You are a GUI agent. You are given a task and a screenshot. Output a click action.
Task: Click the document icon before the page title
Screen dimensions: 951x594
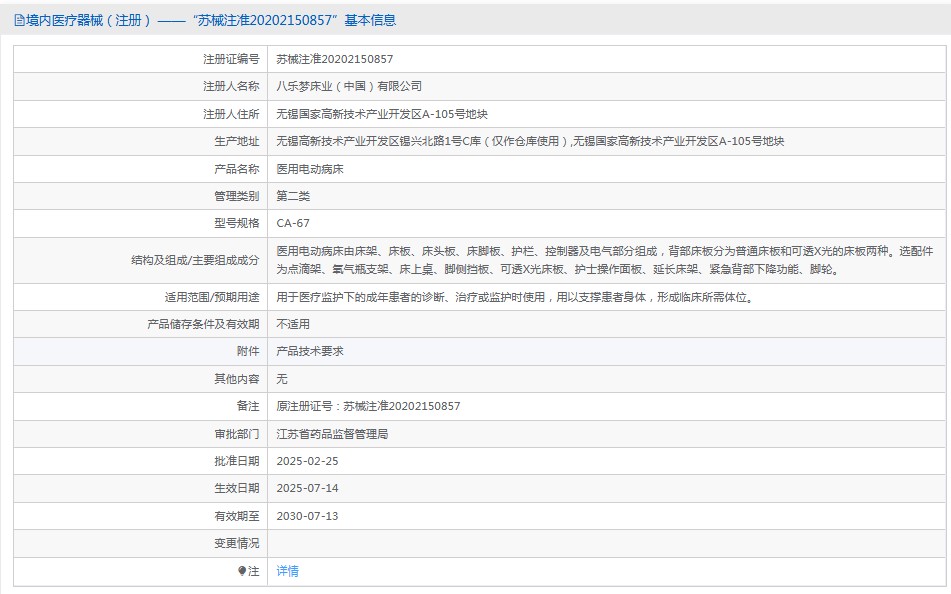pyautogui.click(x=20, y=21)
